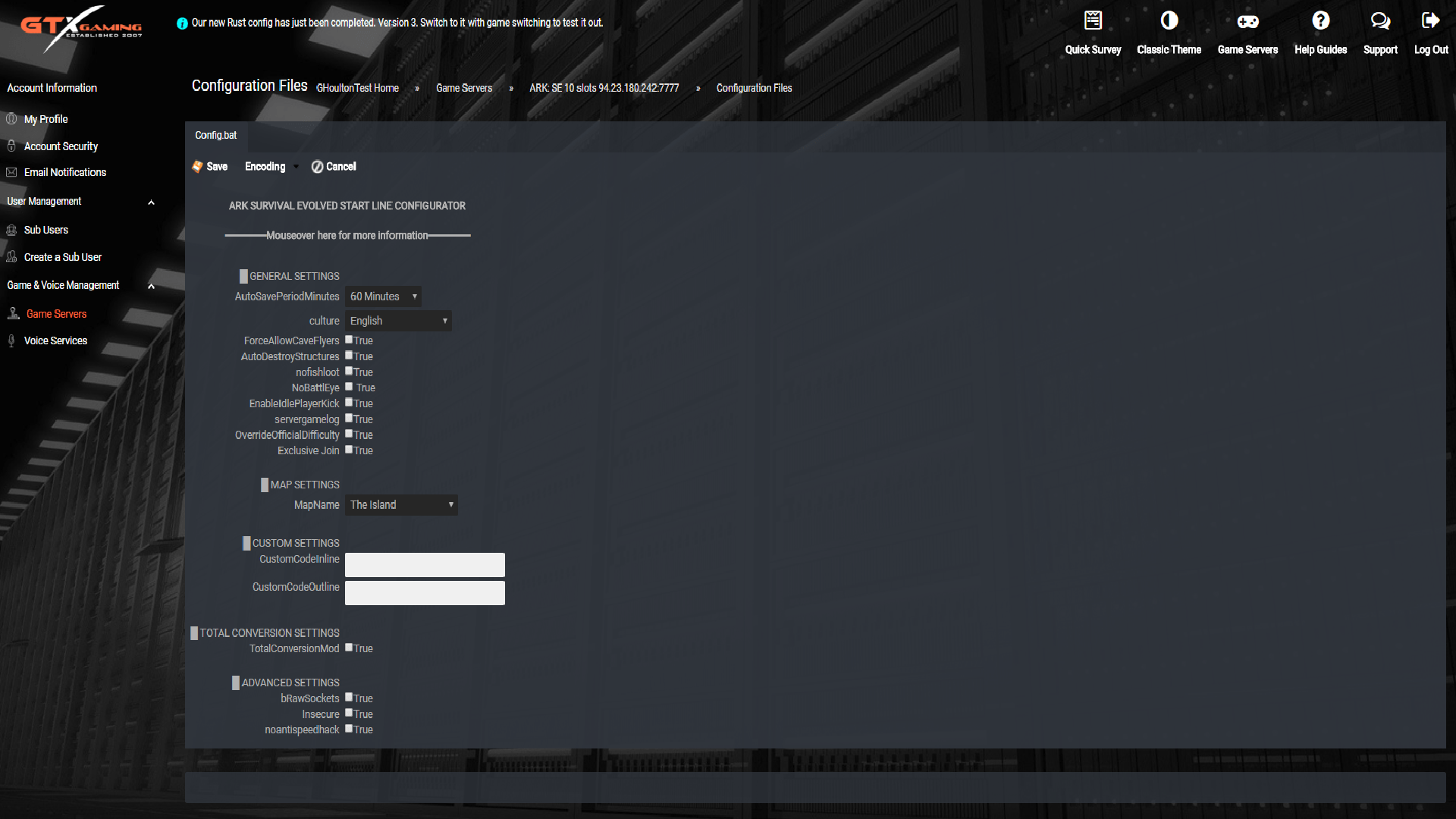
Task: Open AutoSavePeriodMinutes dropdown
Action: click(384, 296)
